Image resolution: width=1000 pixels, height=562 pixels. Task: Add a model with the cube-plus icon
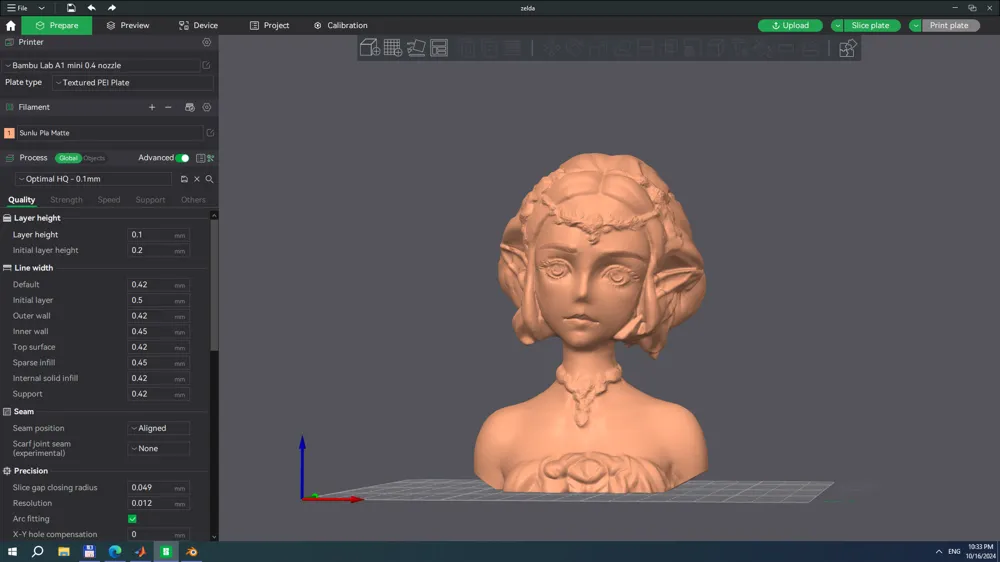tap(370, 48)
